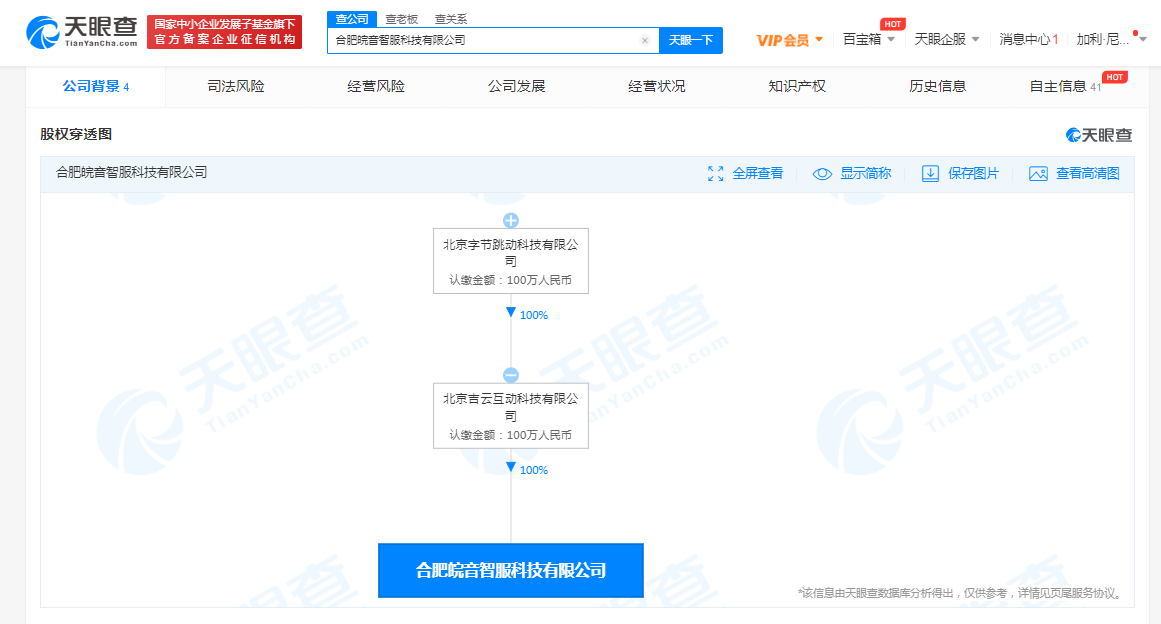Click the 天眼一下 search button

[x=690, y=40]
